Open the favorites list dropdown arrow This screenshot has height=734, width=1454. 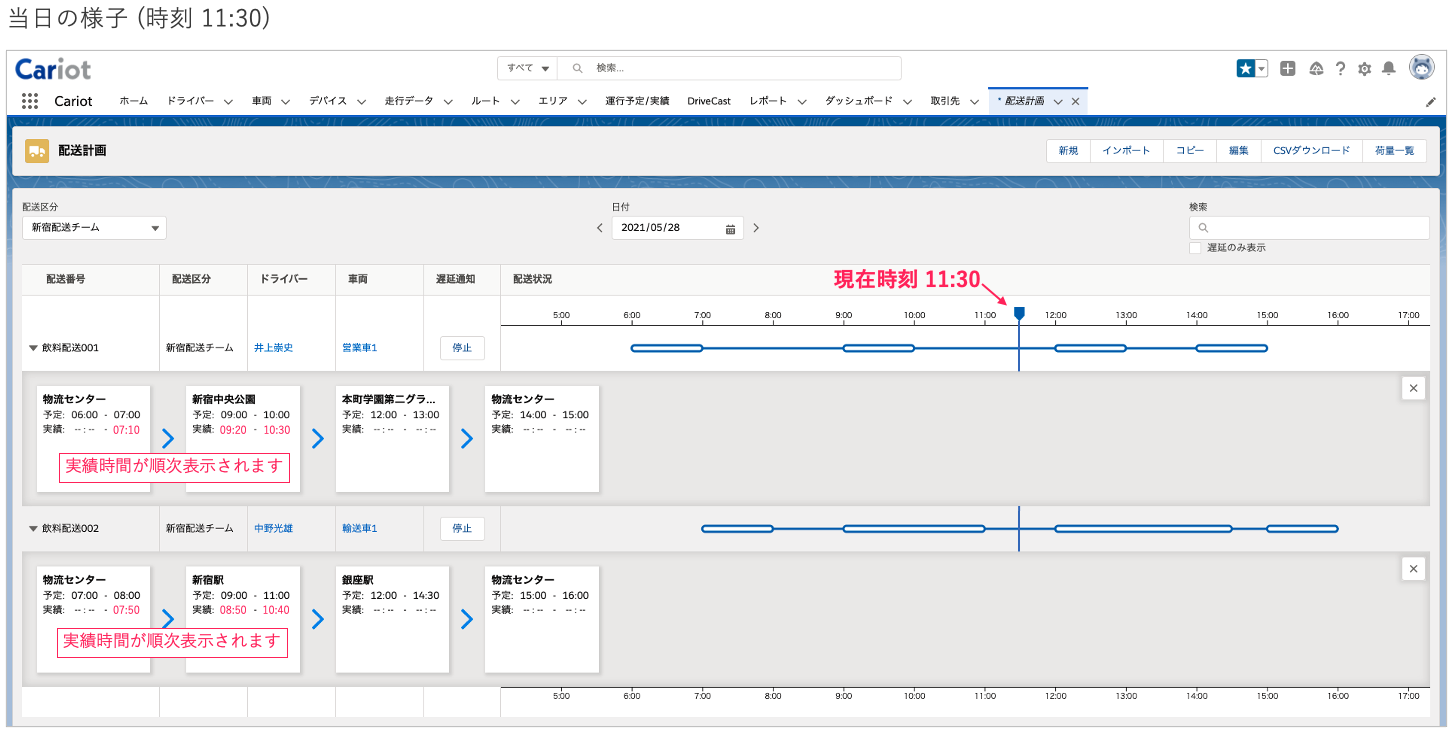pyautogui.click(x=1262, y=68)
